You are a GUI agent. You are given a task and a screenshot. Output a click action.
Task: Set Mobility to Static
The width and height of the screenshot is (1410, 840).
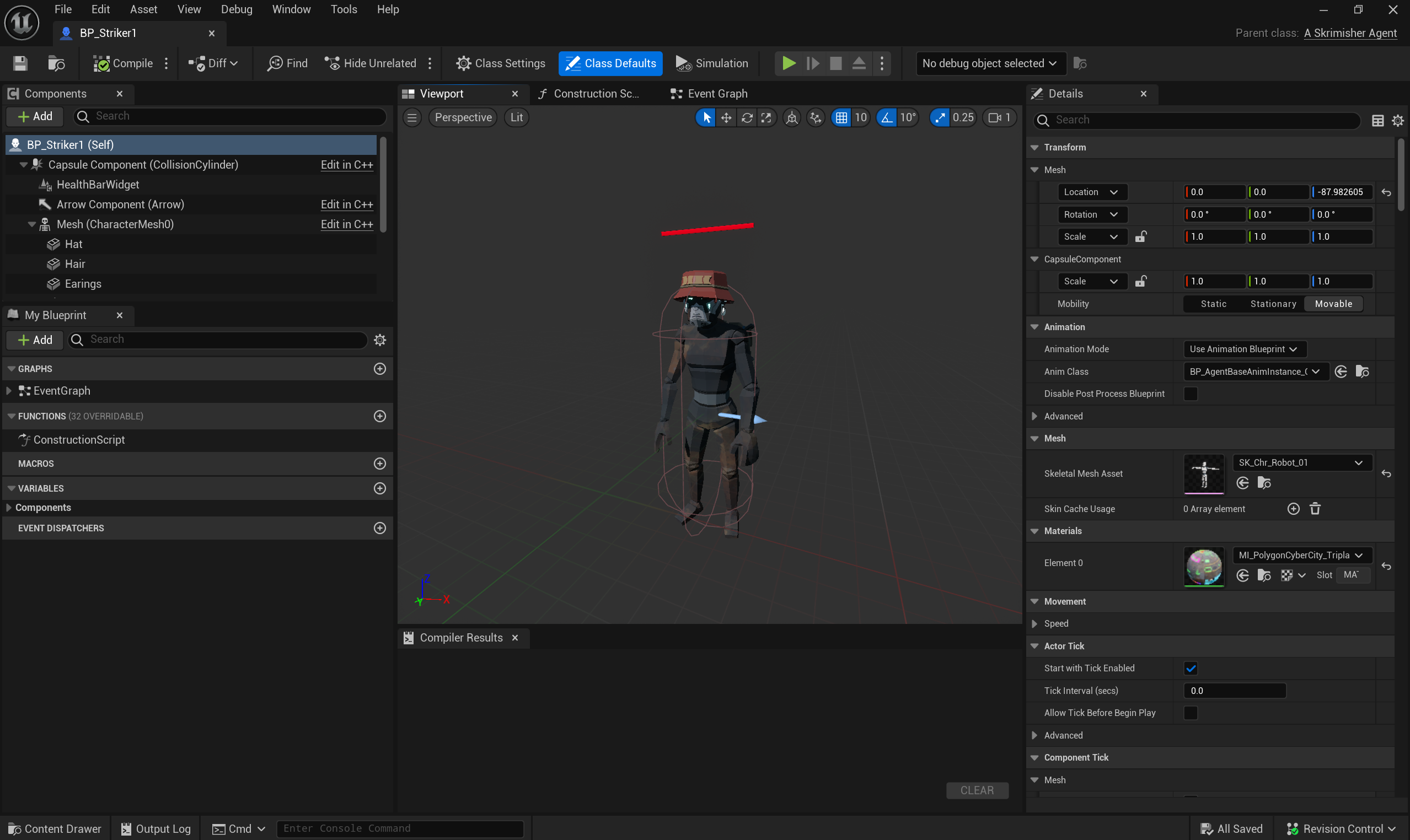click(1214, 304)
